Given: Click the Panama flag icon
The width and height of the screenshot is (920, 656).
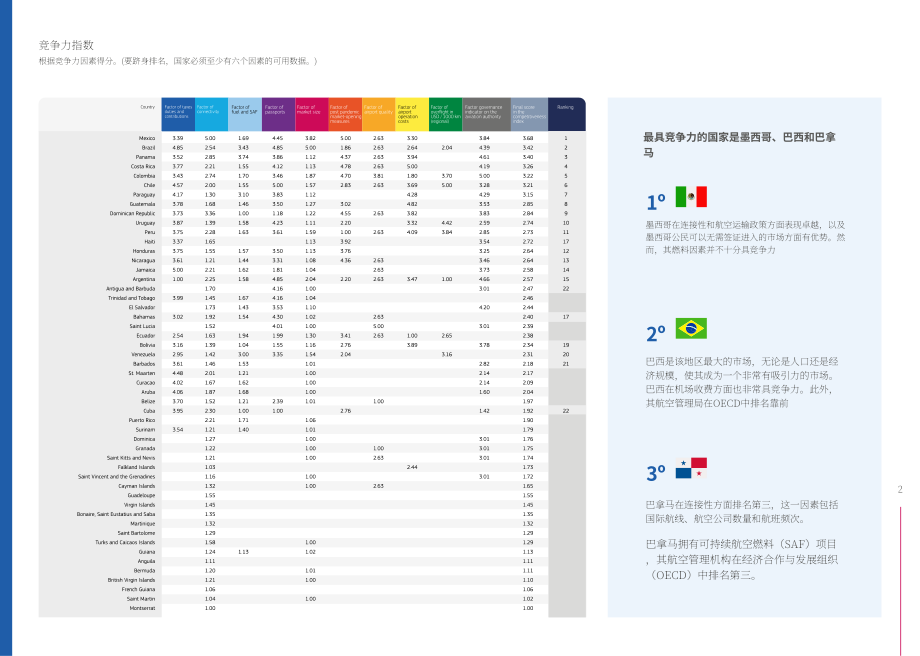Looking at the screenshot, I should 691,468.
